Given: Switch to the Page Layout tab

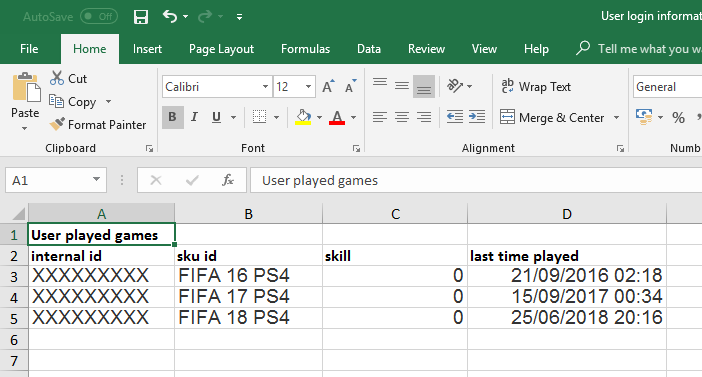Looking at the screenshot, I should (221, 49).
